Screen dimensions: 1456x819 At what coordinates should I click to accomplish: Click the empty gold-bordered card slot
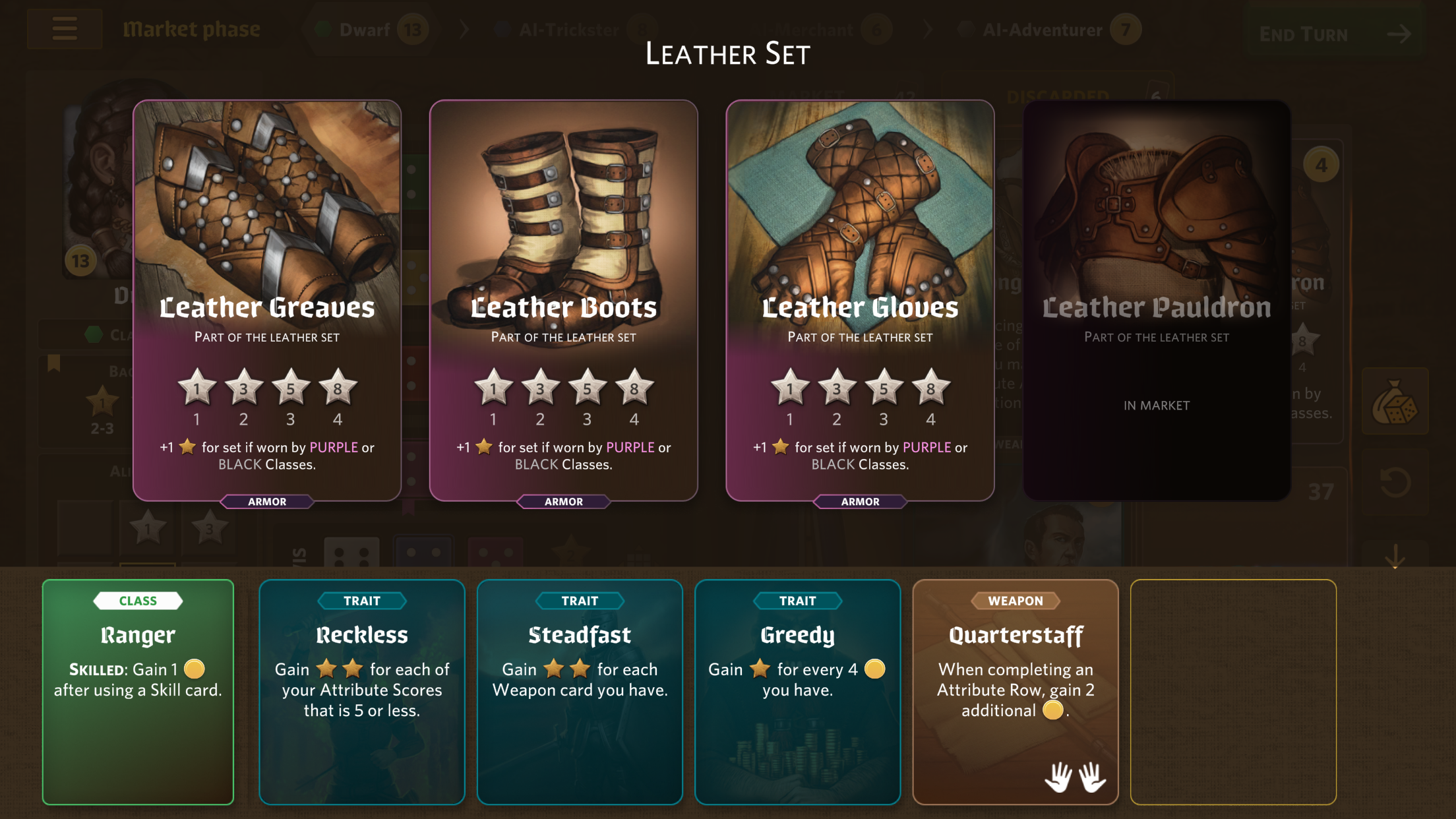point(1233,692)
